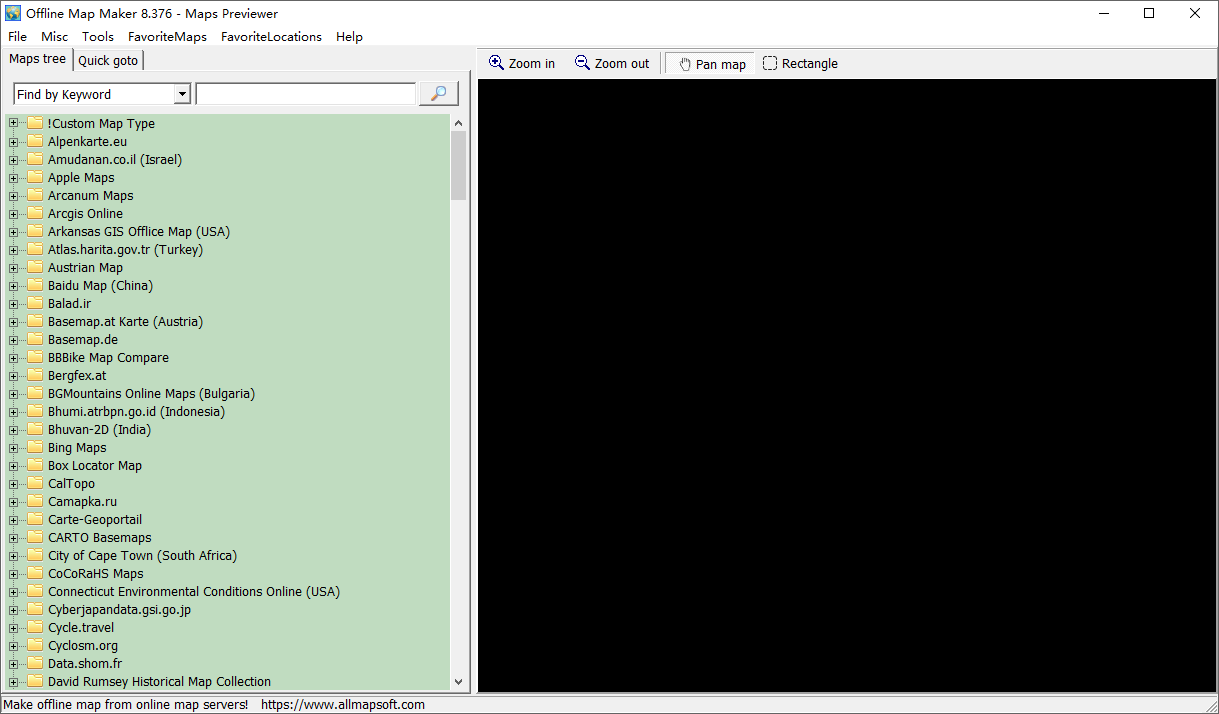
Task: Click the Zoom out magnifier icon
Action: tap(582, 63)
